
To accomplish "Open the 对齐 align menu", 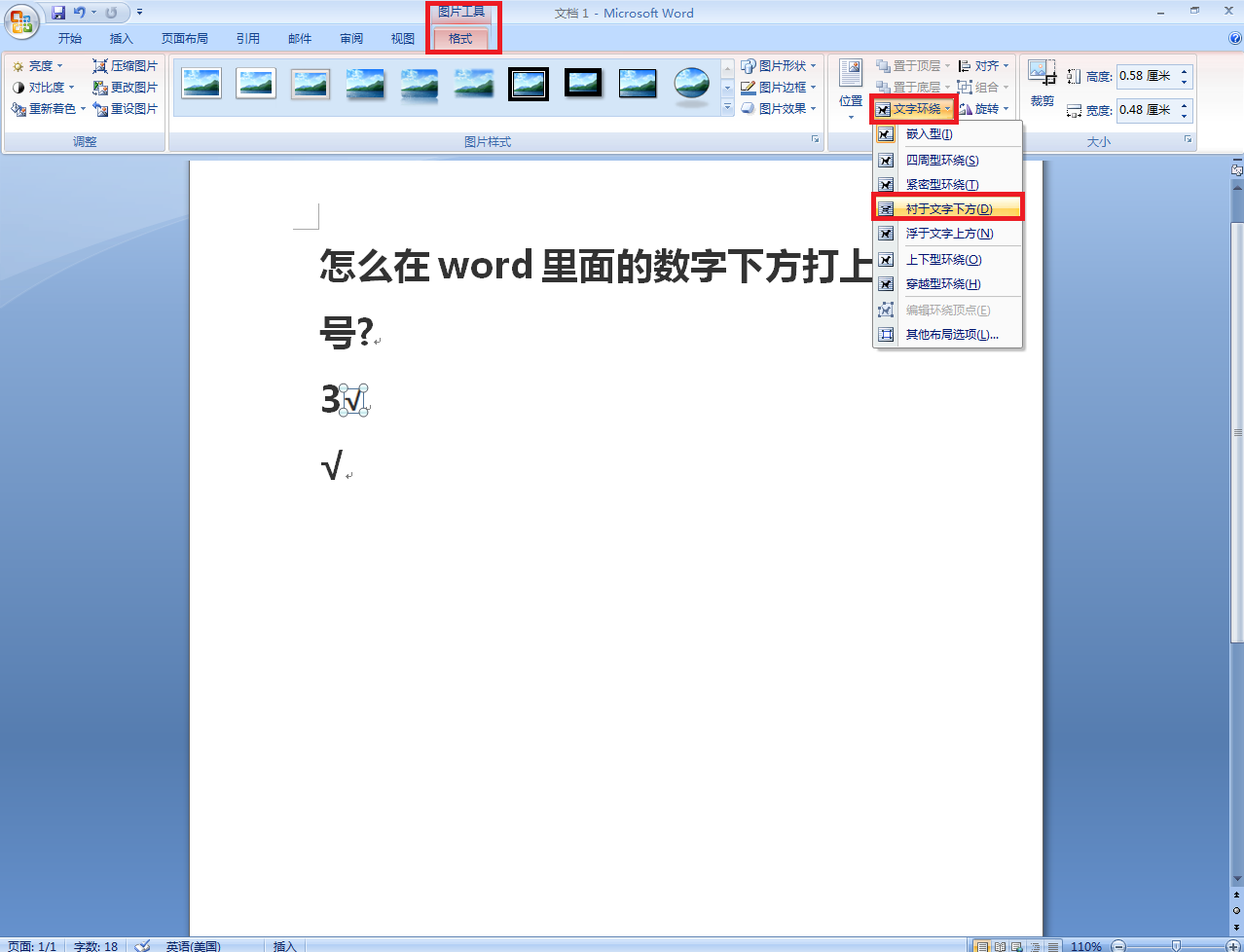I will pyautogui.click(x=983, y=66).
